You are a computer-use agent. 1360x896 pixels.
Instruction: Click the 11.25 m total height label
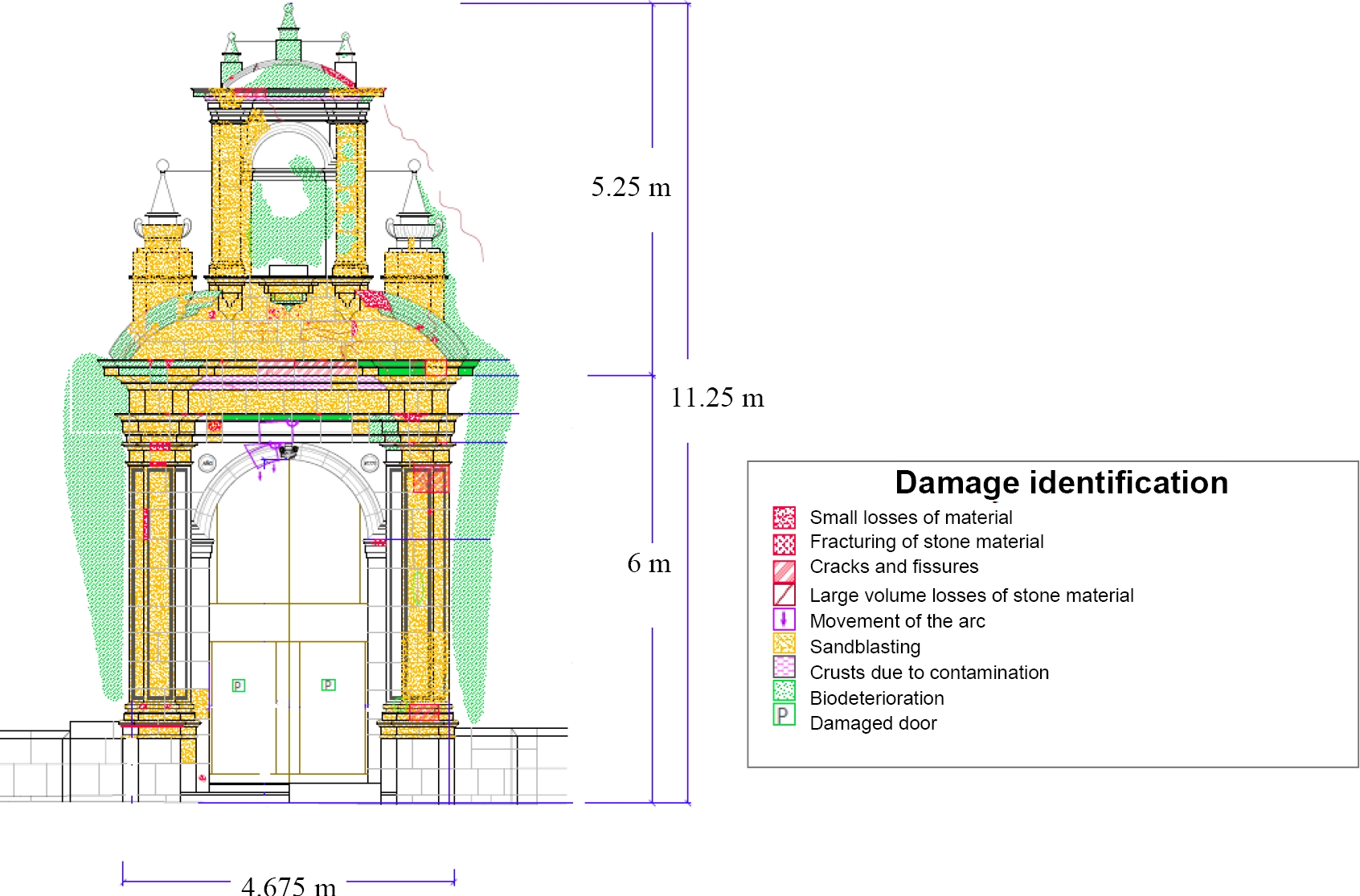point(717,398)
